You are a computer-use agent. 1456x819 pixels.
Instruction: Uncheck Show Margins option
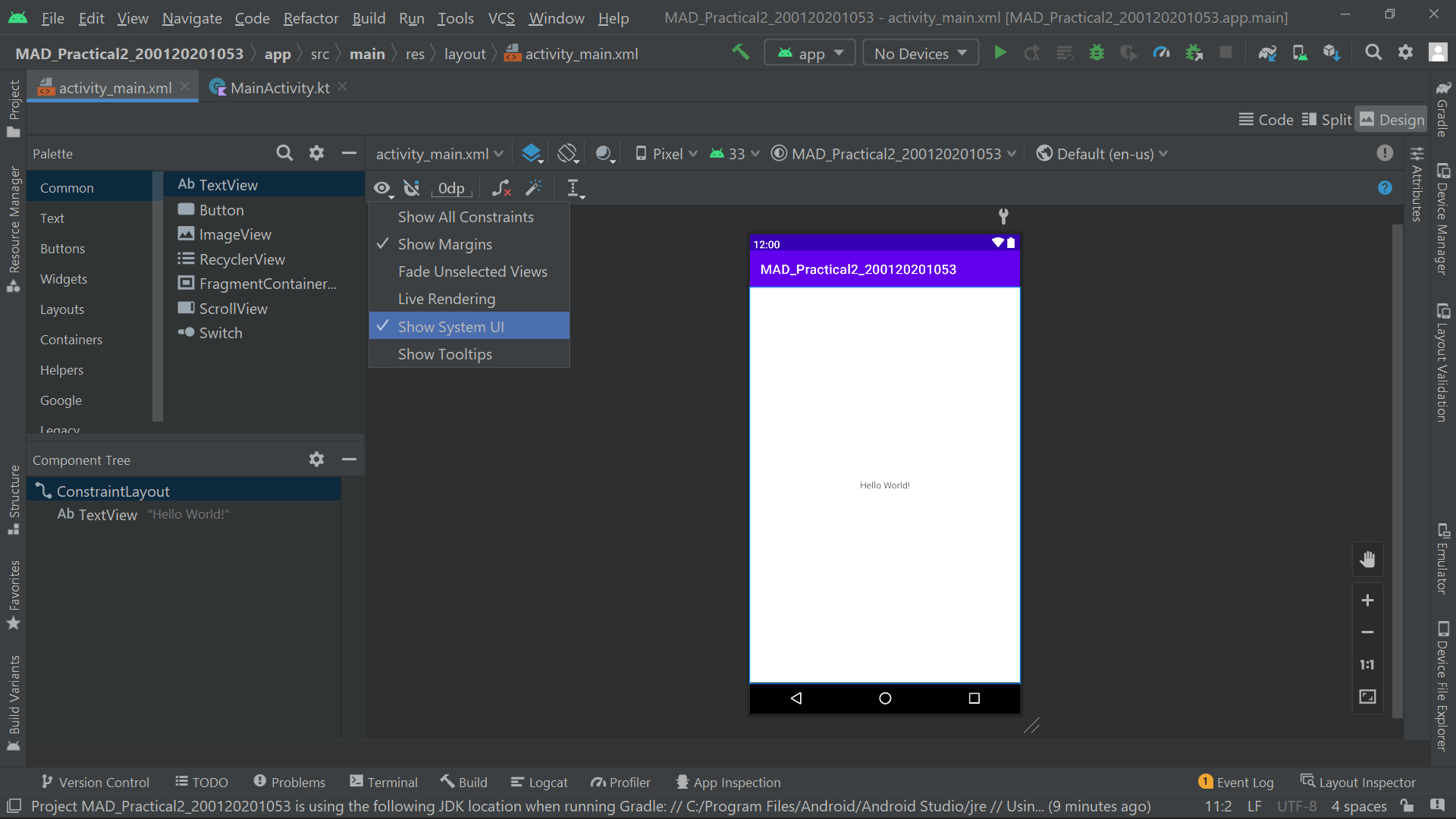point(445,244)
